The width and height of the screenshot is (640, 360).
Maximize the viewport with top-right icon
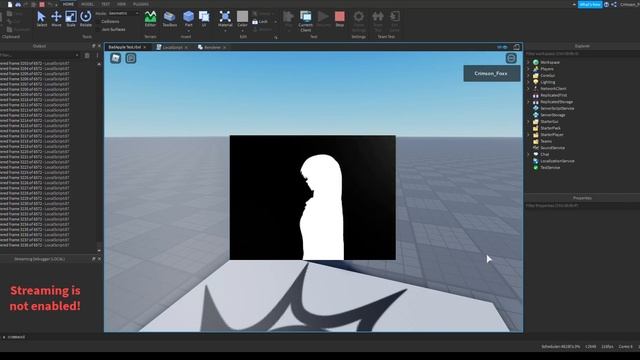click(516, 47)
